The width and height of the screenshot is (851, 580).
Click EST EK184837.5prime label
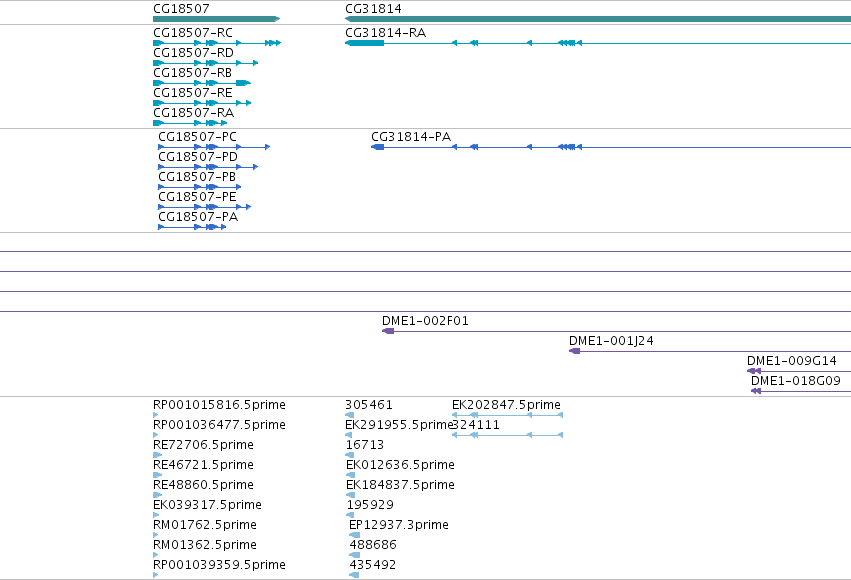[x=400, y=485]
